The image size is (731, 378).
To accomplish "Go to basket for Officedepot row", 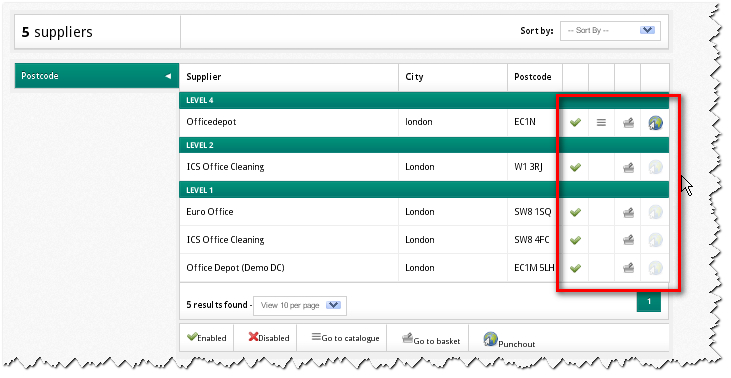I will (x=628, y=123).
